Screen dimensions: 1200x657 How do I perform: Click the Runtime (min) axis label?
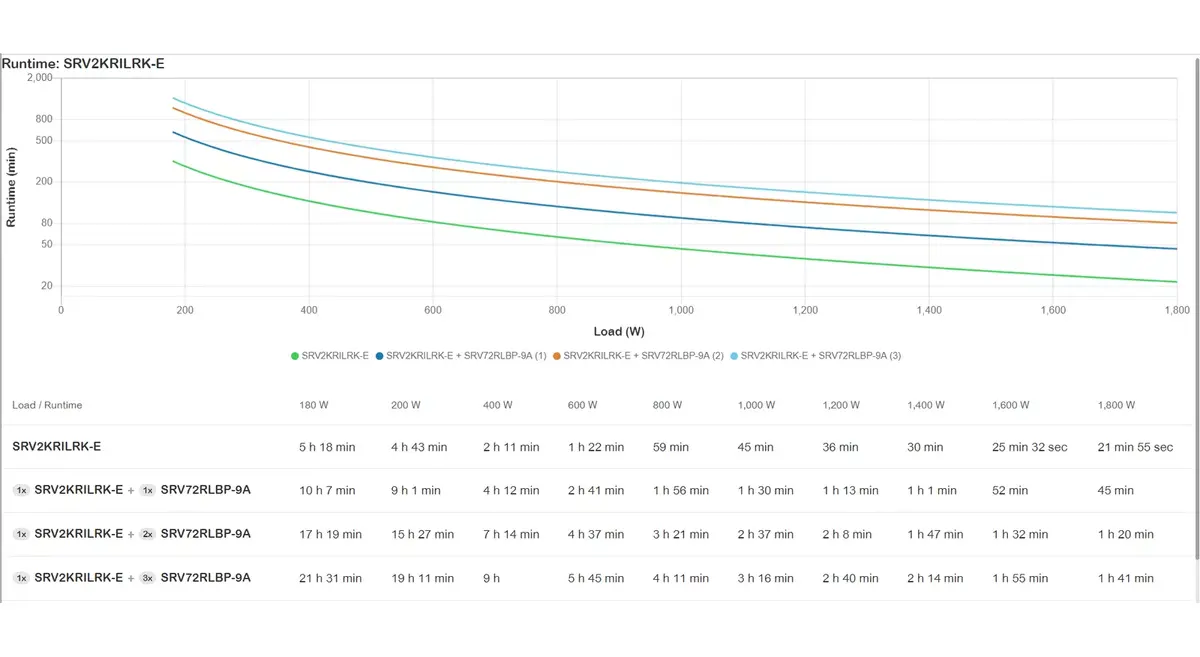coord(11,187)
